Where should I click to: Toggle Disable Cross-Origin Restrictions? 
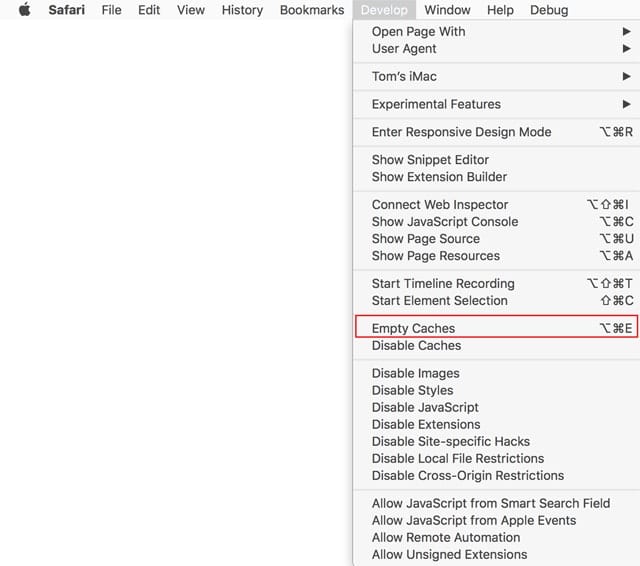point(468,475)
